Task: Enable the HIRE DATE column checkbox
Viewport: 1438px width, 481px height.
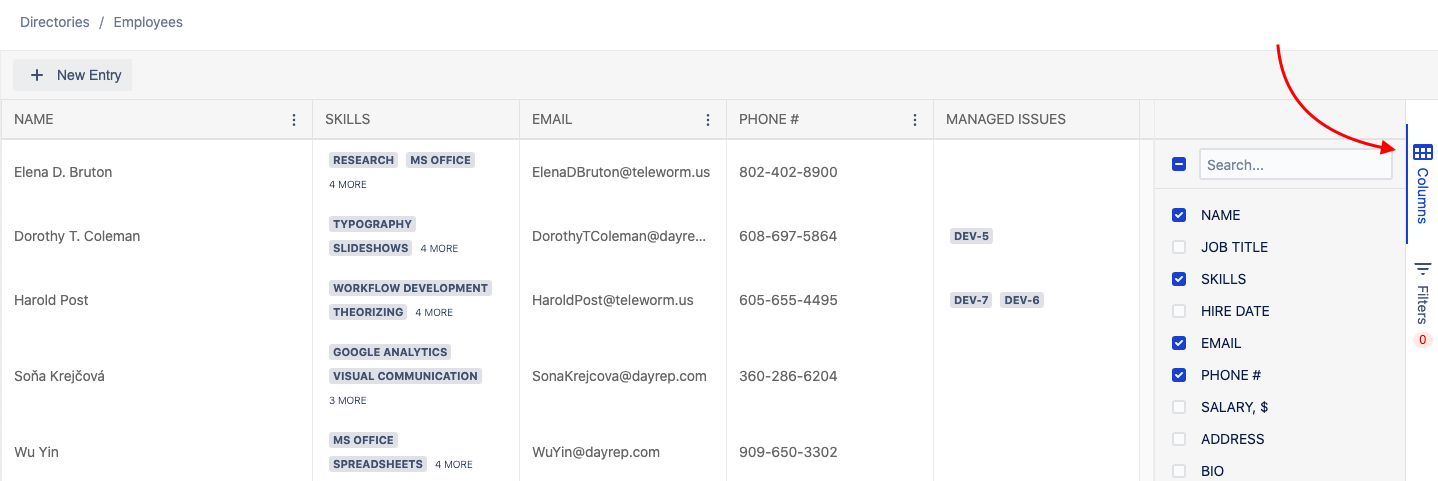Action: point(1179,311)
